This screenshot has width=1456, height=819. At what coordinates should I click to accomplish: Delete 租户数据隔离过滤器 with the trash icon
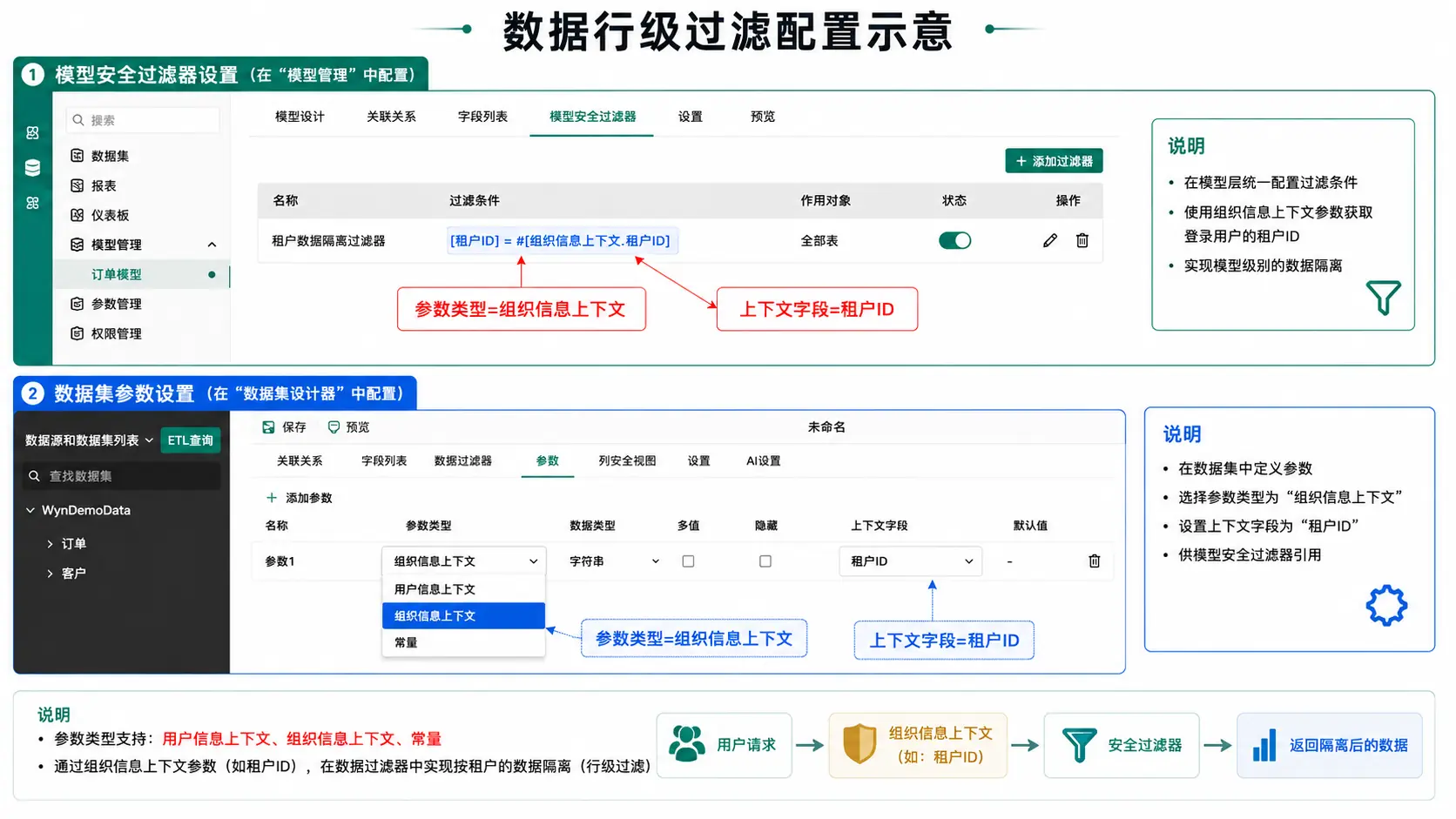point(1082,240)
